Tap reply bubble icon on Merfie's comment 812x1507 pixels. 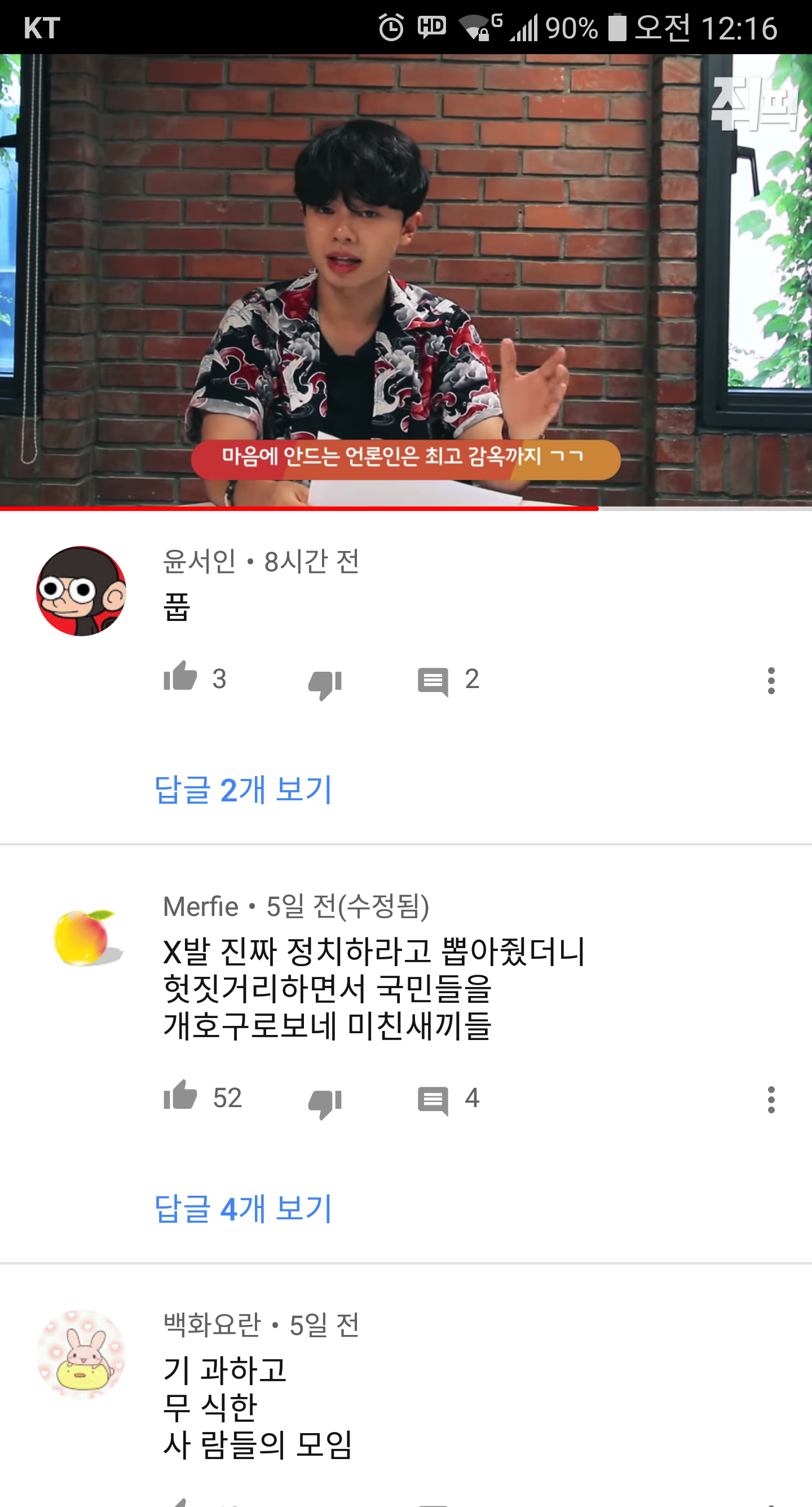[433, 1100]
